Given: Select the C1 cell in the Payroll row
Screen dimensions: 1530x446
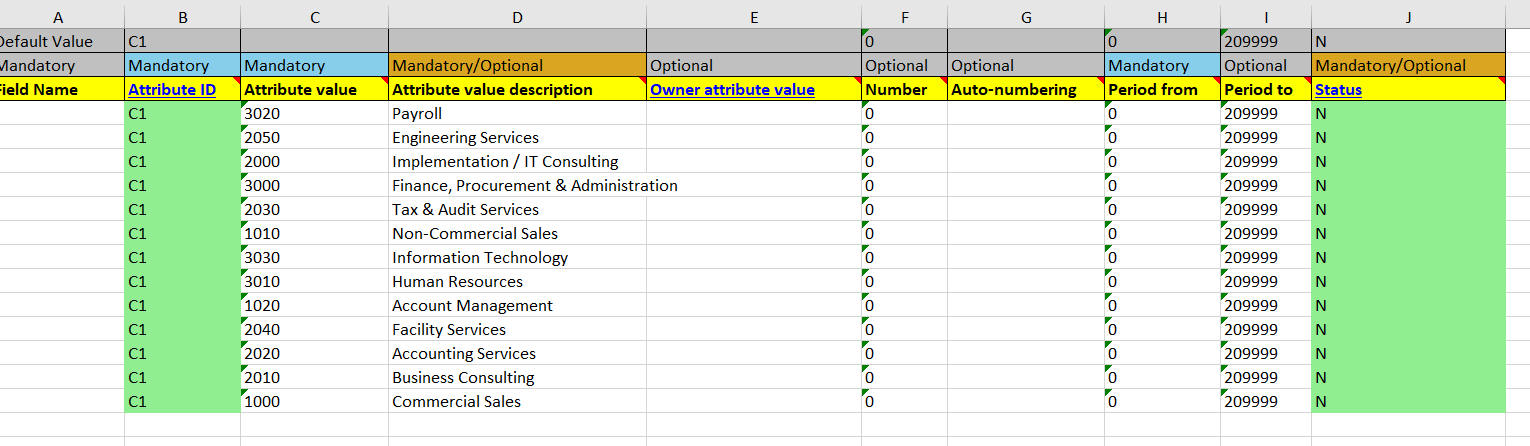Looking at the screenshot, I should coord(183,113).
